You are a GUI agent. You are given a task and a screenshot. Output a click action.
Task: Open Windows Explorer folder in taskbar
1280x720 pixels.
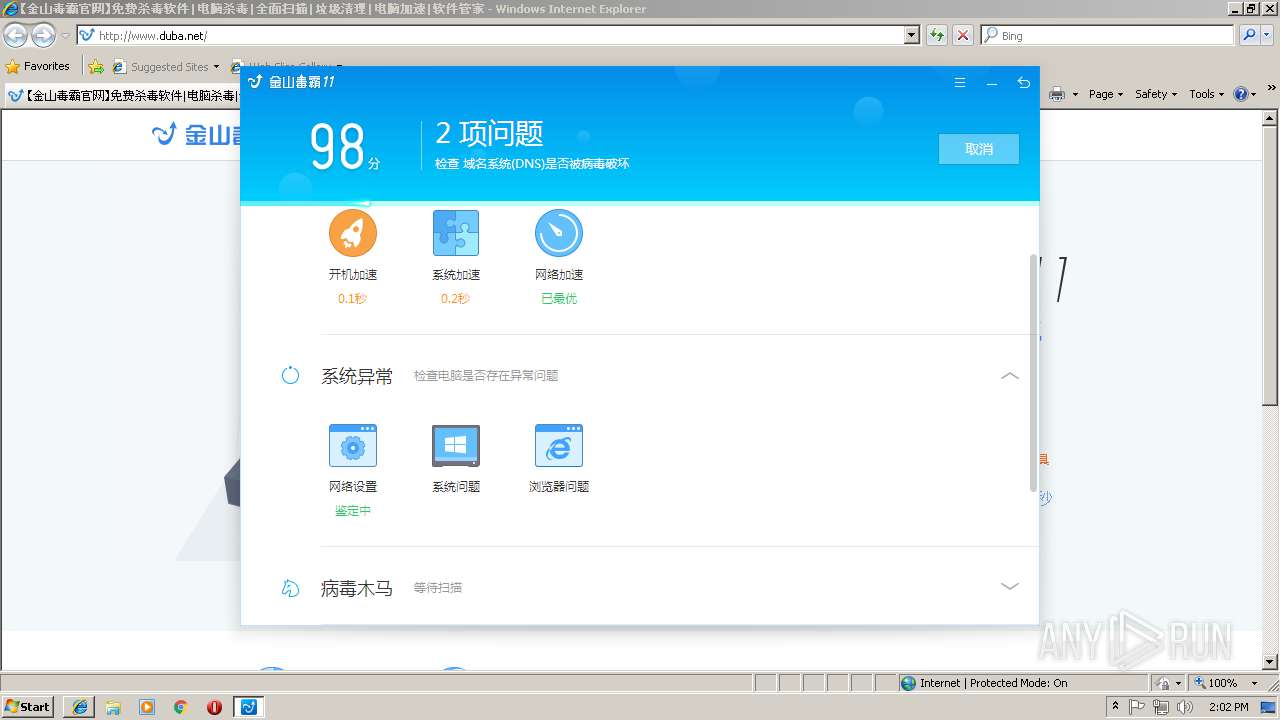point(114,707)
